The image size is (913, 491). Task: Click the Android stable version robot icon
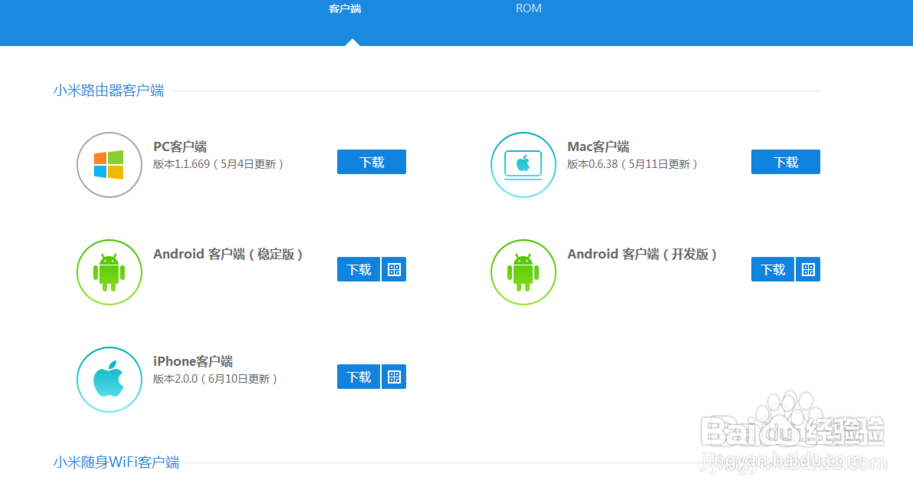[x=109, y=272]
